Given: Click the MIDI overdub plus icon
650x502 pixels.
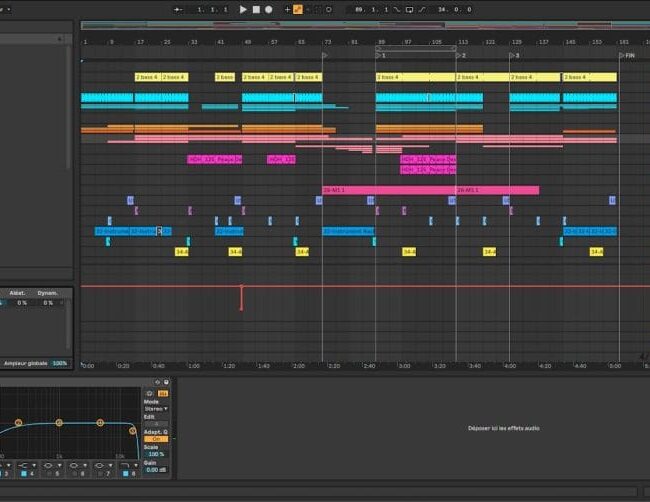Looking at the screenshot, I should point(287,9).
